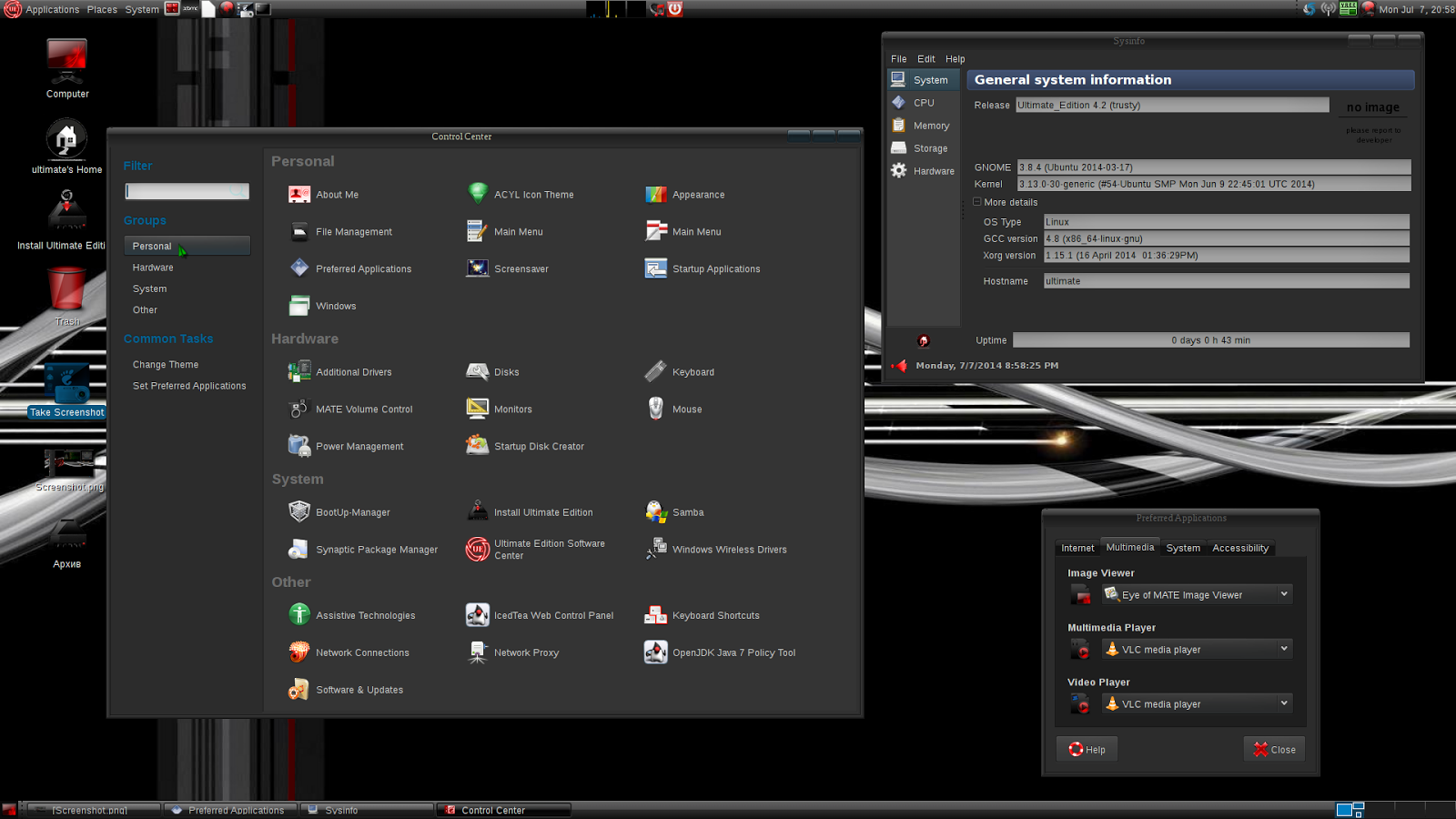Open Additional Drivers
The height and width of the screenshot is (819, 1456).
point(341,372)
